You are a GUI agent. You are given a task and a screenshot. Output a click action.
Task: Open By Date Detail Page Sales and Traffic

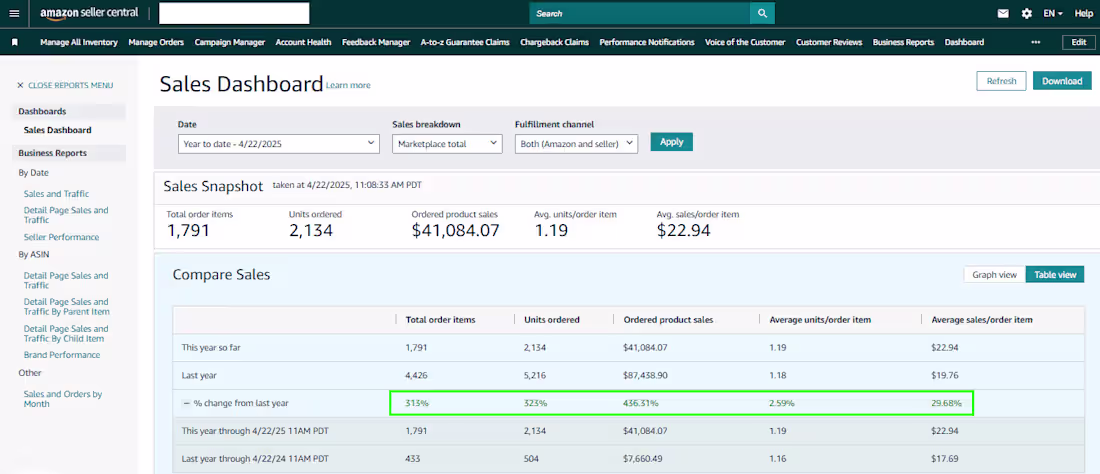[66, 215]
